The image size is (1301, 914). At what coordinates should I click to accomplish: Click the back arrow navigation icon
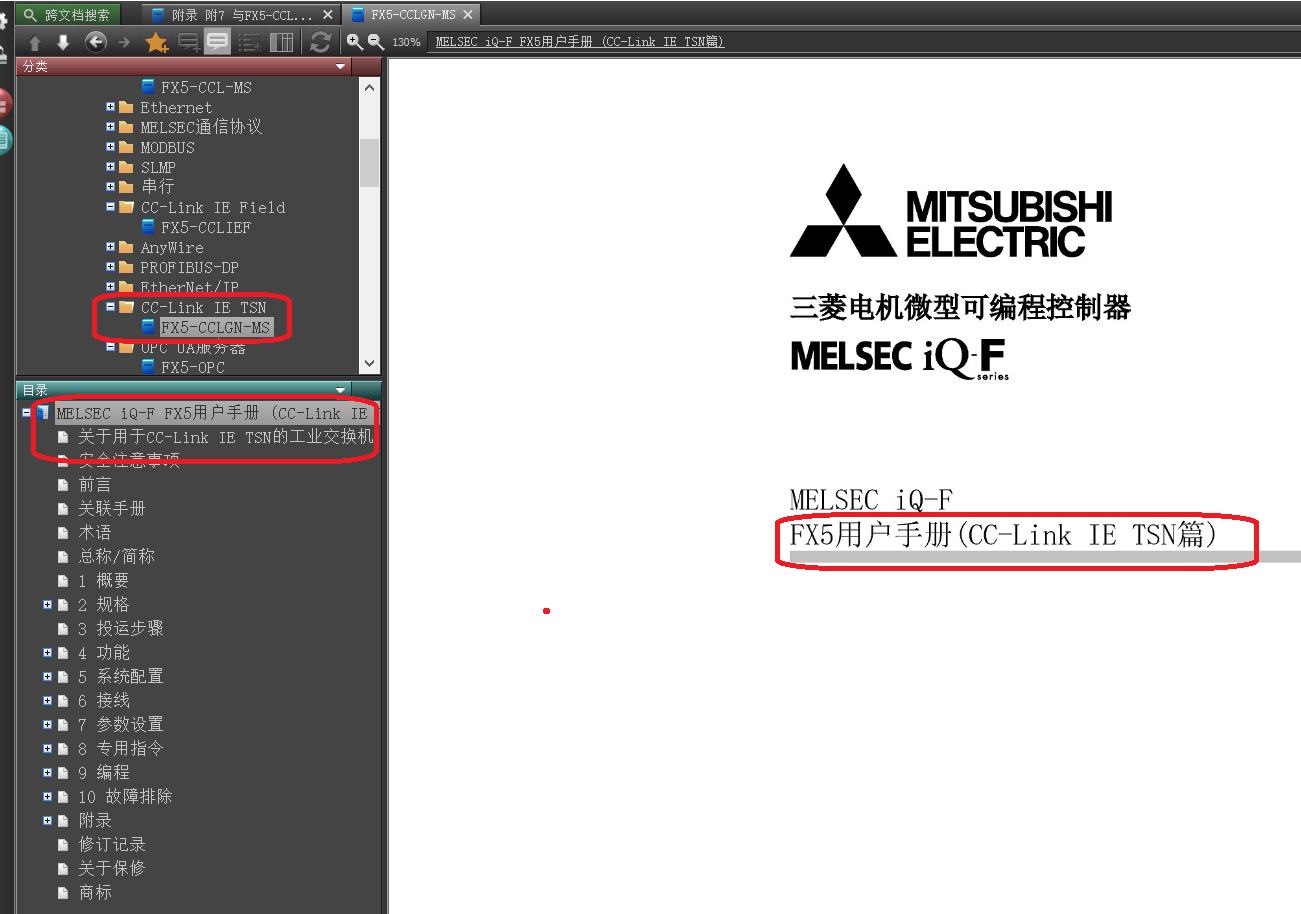coord(96,42)
